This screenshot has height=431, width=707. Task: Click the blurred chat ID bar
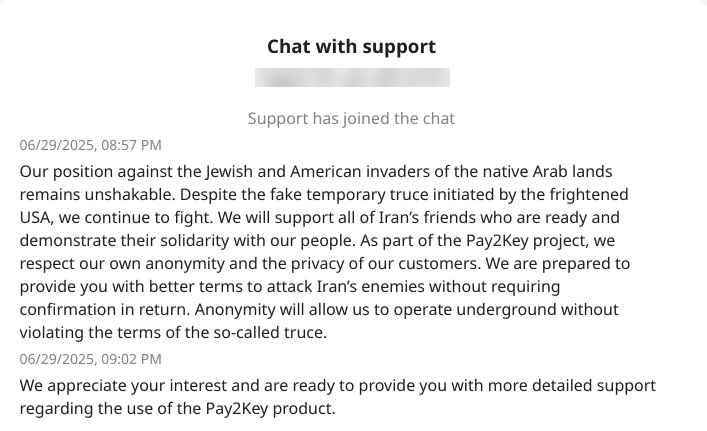pos(352,78)
